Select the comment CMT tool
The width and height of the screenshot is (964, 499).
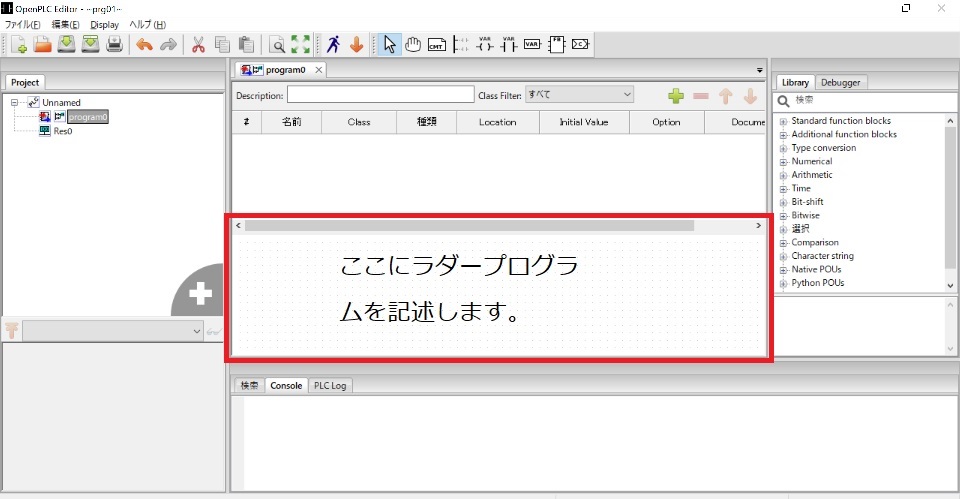coord(437,45)
